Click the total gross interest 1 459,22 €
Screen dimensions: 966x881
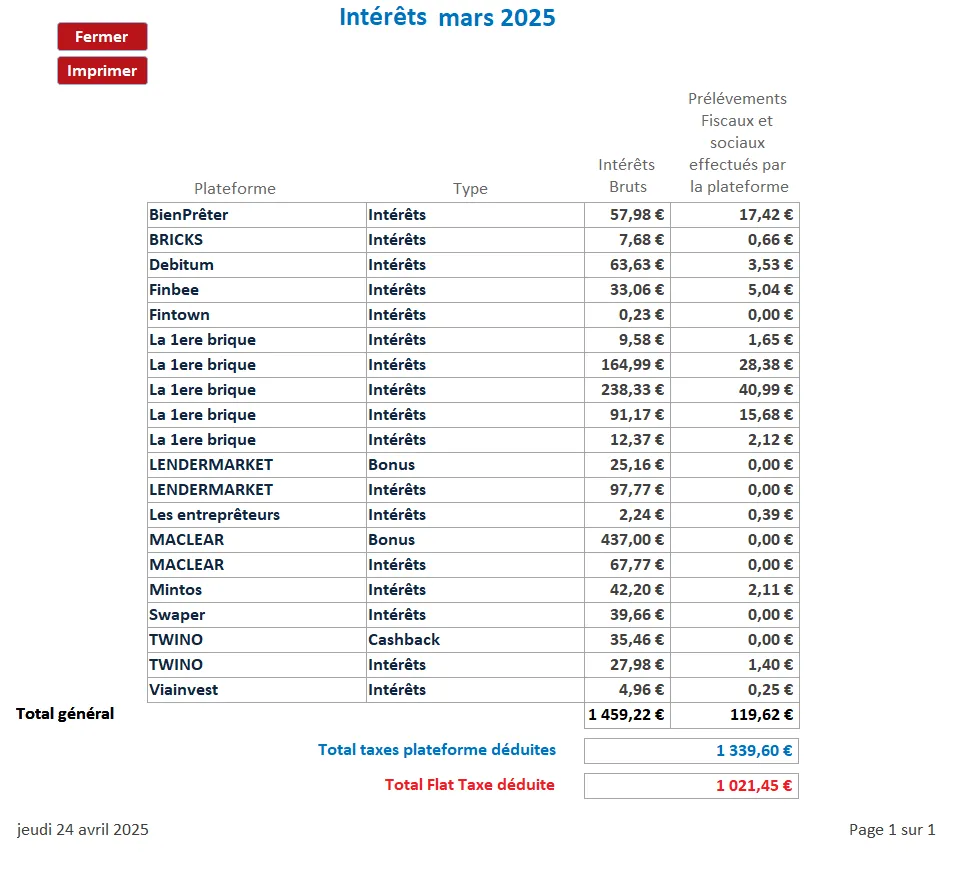click(627, 715)
